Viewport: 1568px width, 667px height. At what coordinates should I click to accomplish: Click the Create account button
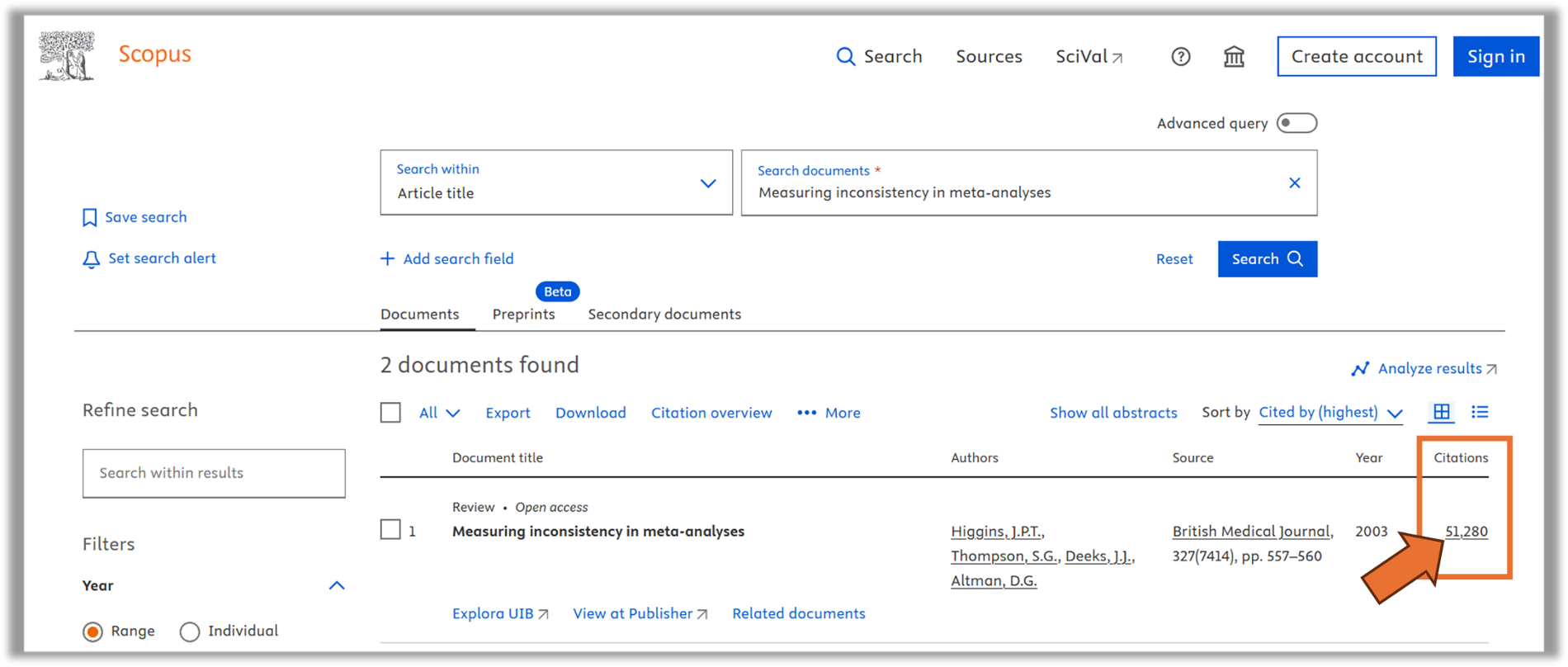1356,56
